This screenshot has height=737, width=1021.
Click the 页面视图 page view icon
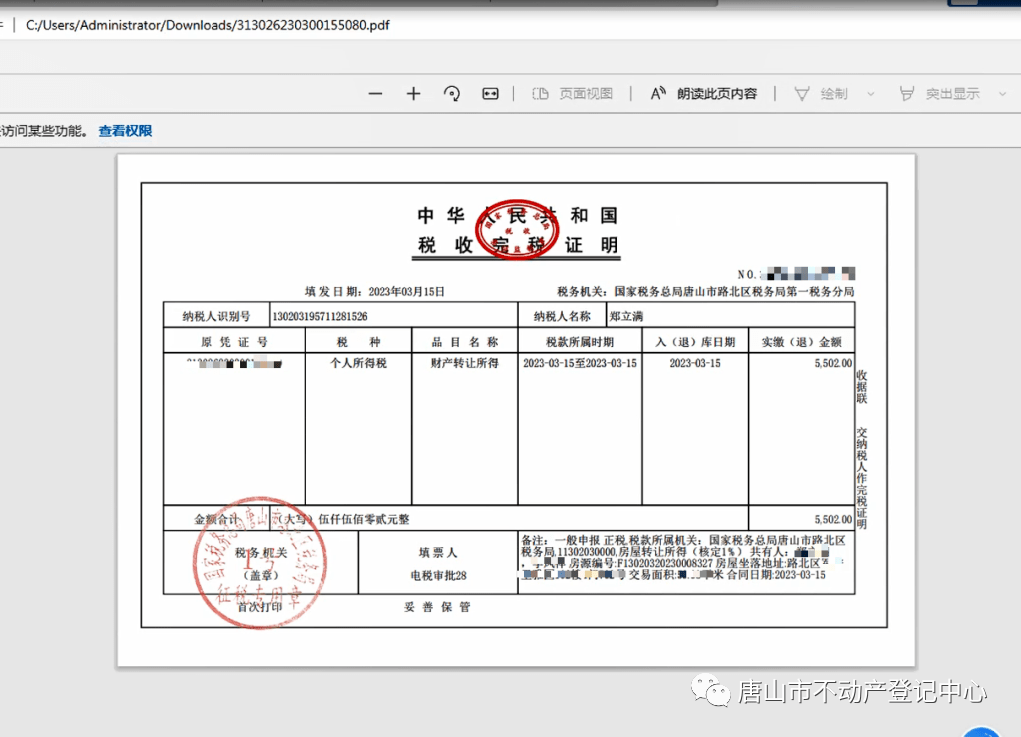[539, 93]
